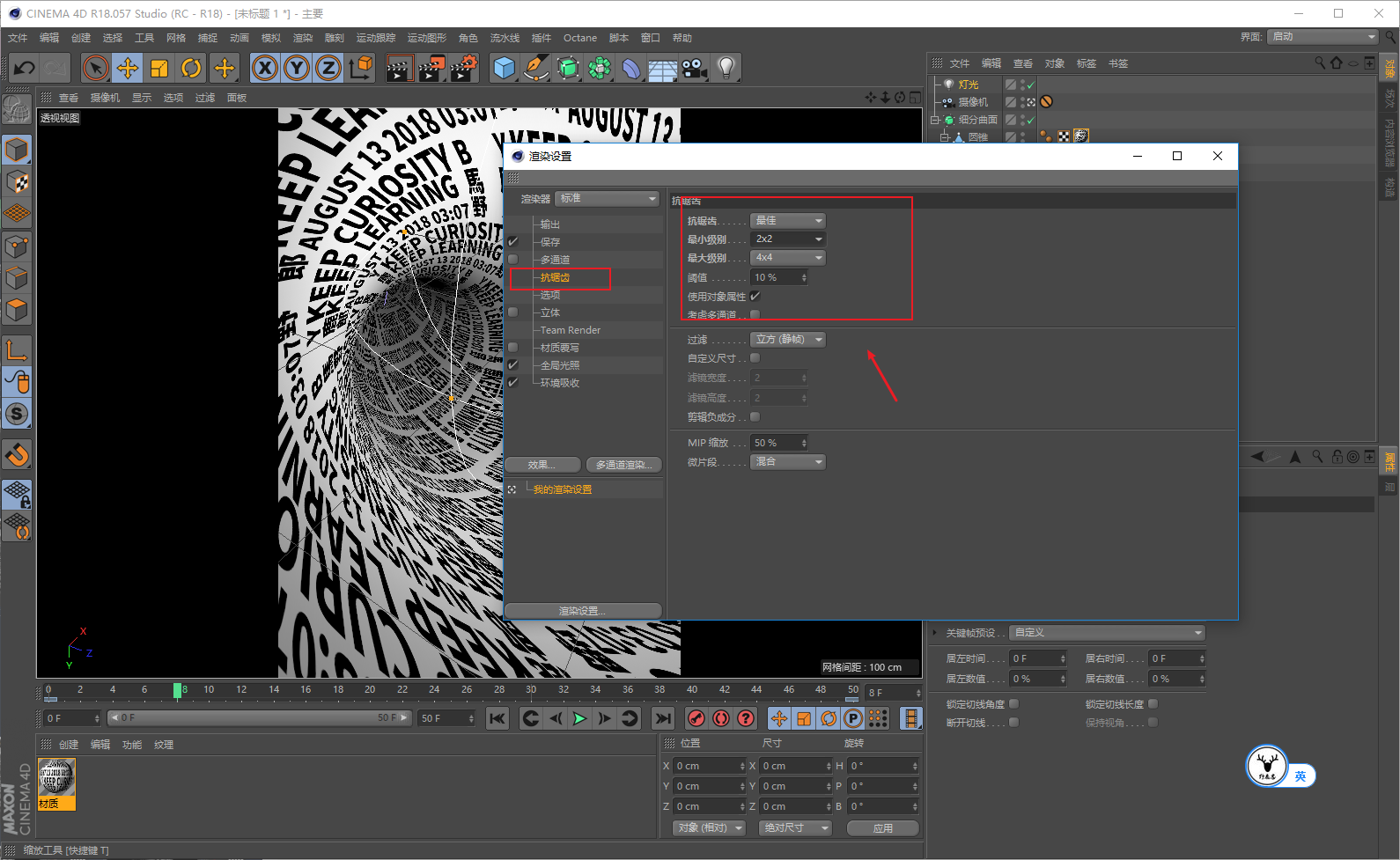The image size is (1400, 860).
Task: Enable the 立体 checkbox
Action: pyautogui.click(x=512, y=312)
